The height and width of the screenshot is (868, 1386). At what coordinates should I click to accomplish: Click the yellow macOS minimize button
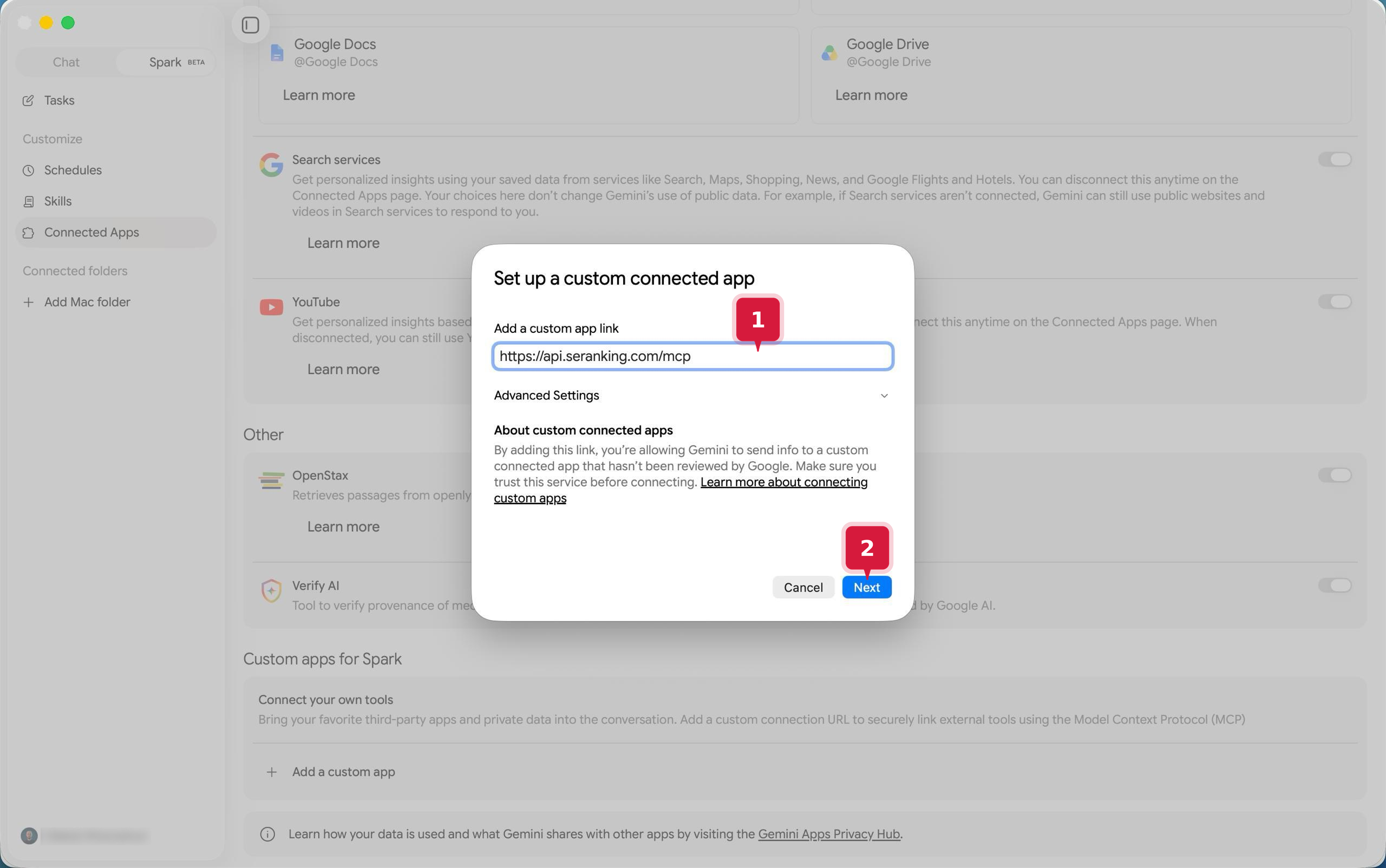(46, 22)
